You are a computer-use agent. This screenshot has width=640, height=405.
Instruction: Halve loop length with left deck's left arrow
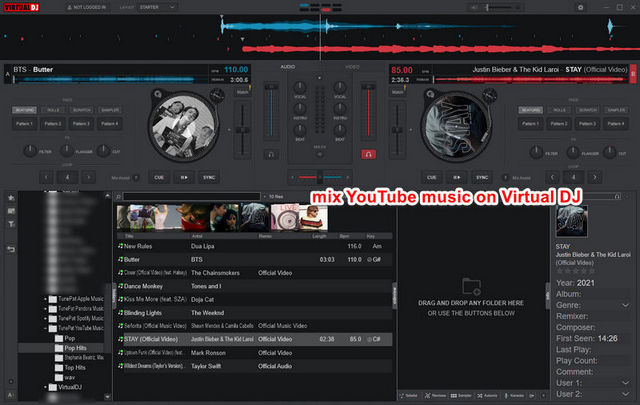tap(46, 177)
